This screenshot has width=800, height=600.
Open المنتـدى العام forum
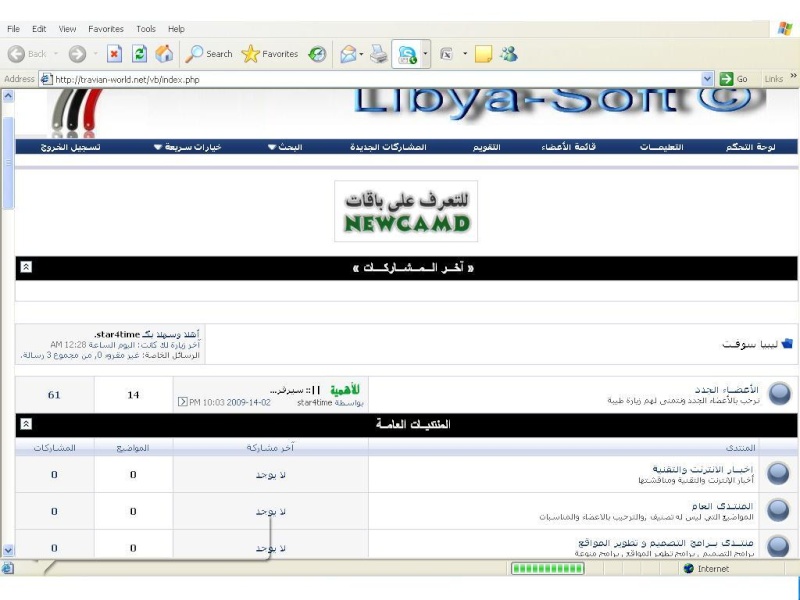[722, 506]
